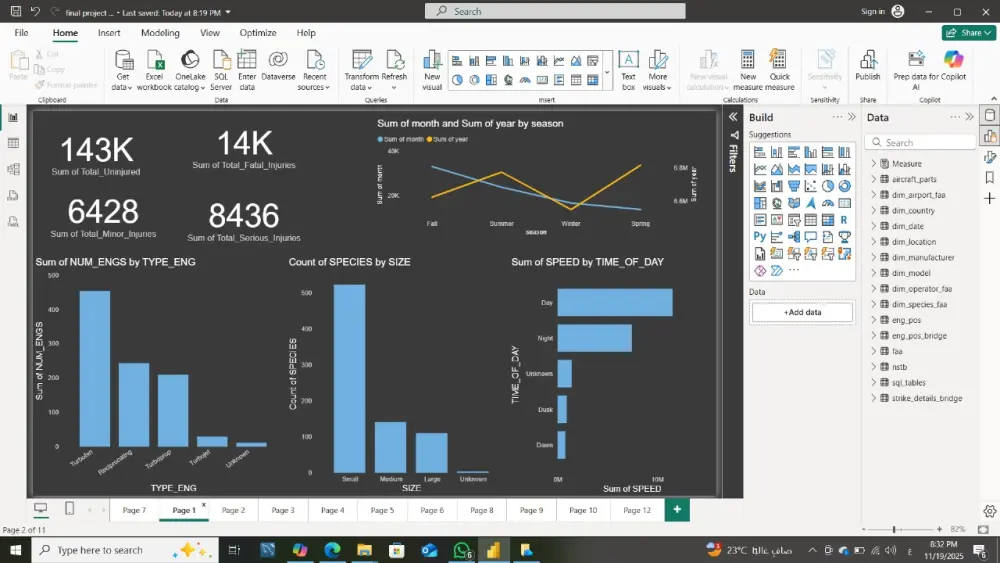The width and height of the screenshot is (1000, 563).
Task: Create a Quick measure
Action: (x=779, y=70)
